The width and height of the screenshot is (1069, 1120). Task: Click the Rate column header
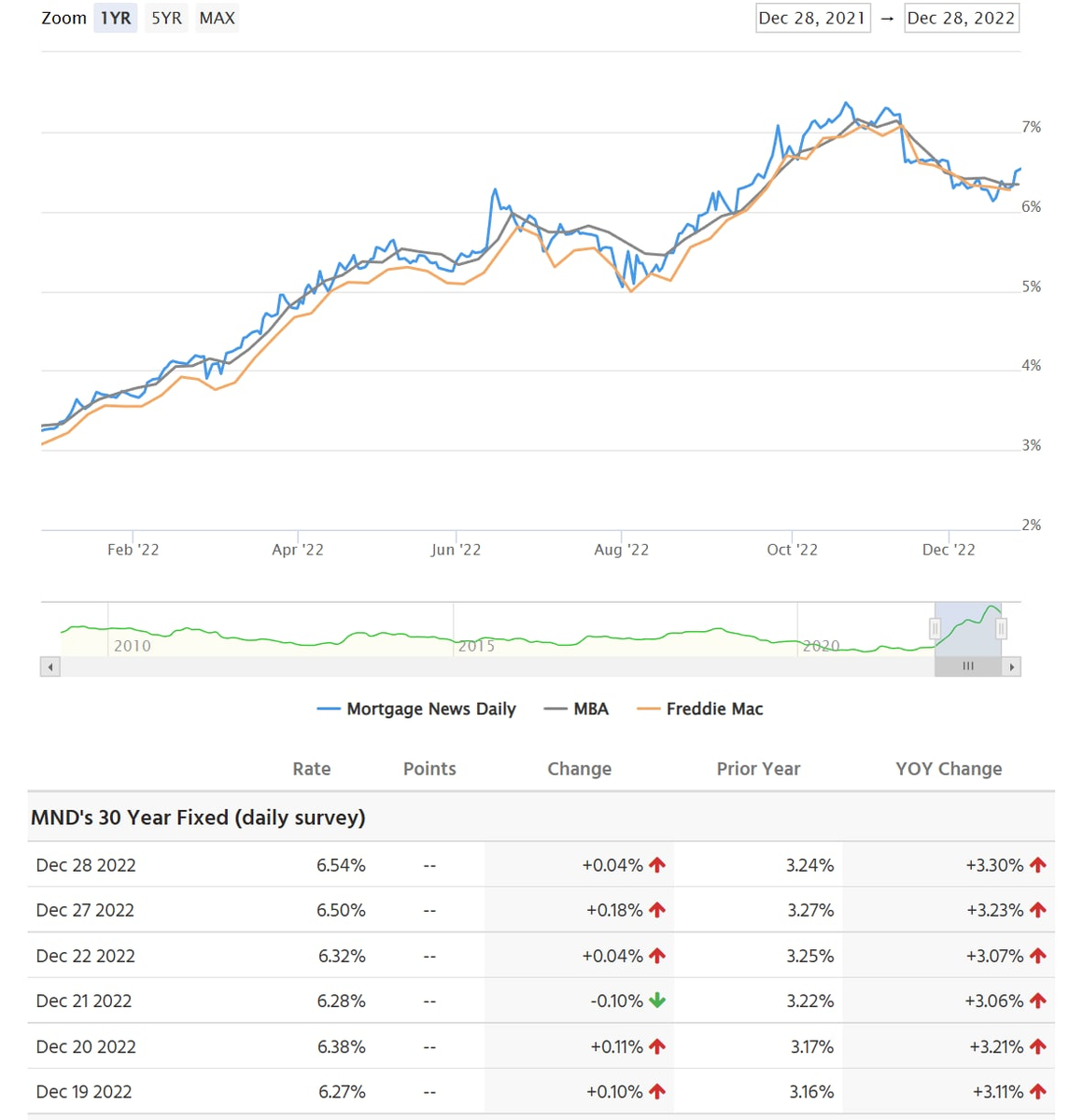(312, 769)
